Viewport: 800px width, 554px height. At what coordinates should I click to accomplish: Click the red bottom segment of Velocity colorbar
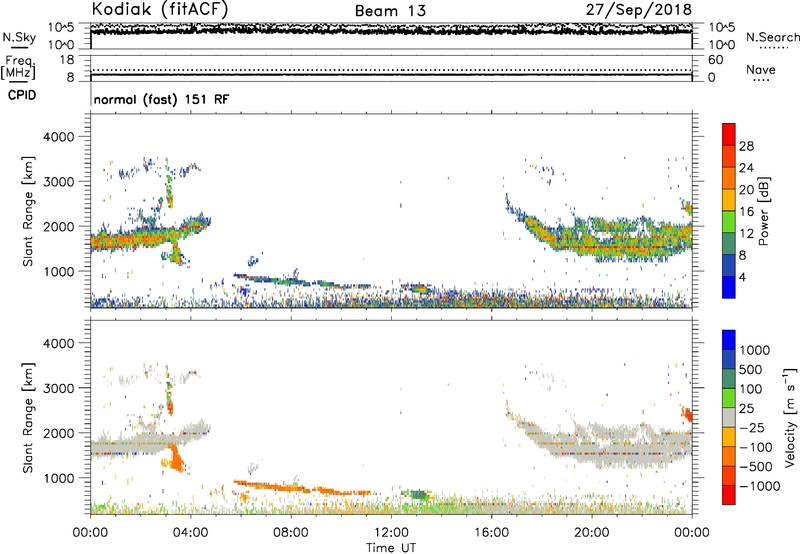pyautogui.click(x=729, y=495)
